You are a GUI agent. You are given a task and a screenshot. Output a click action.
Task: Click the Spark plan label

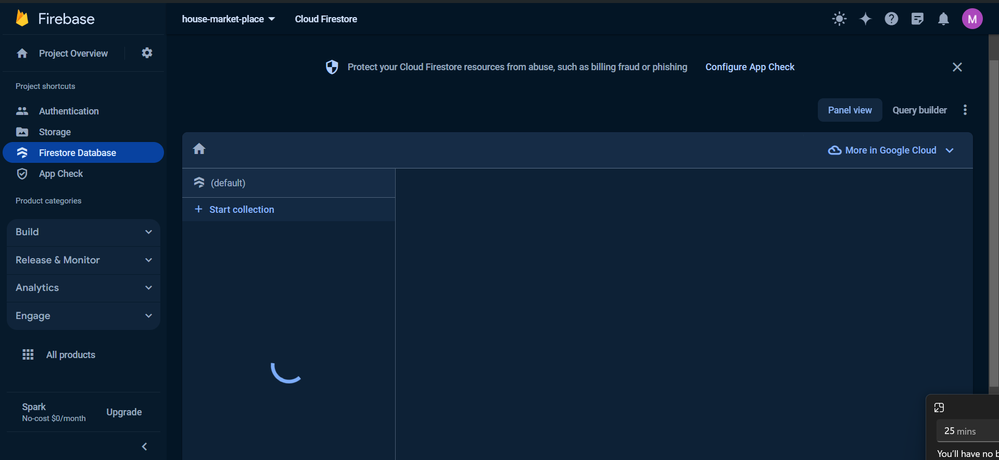pos(34,406)
